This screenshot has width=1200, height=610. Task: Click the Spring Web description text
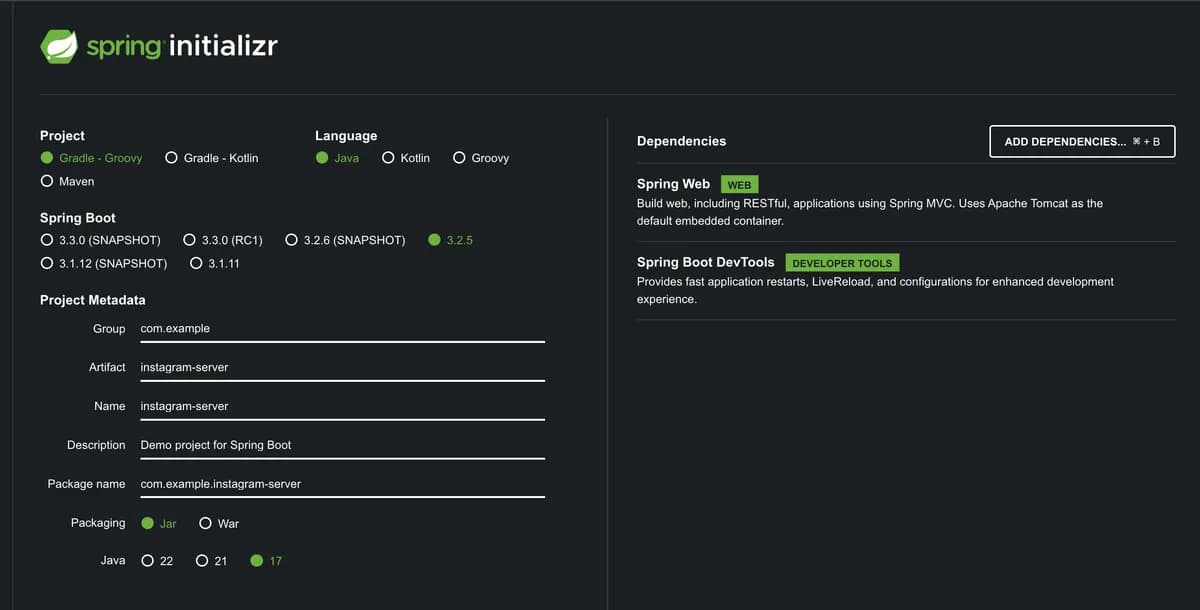(x=870, y=212)
